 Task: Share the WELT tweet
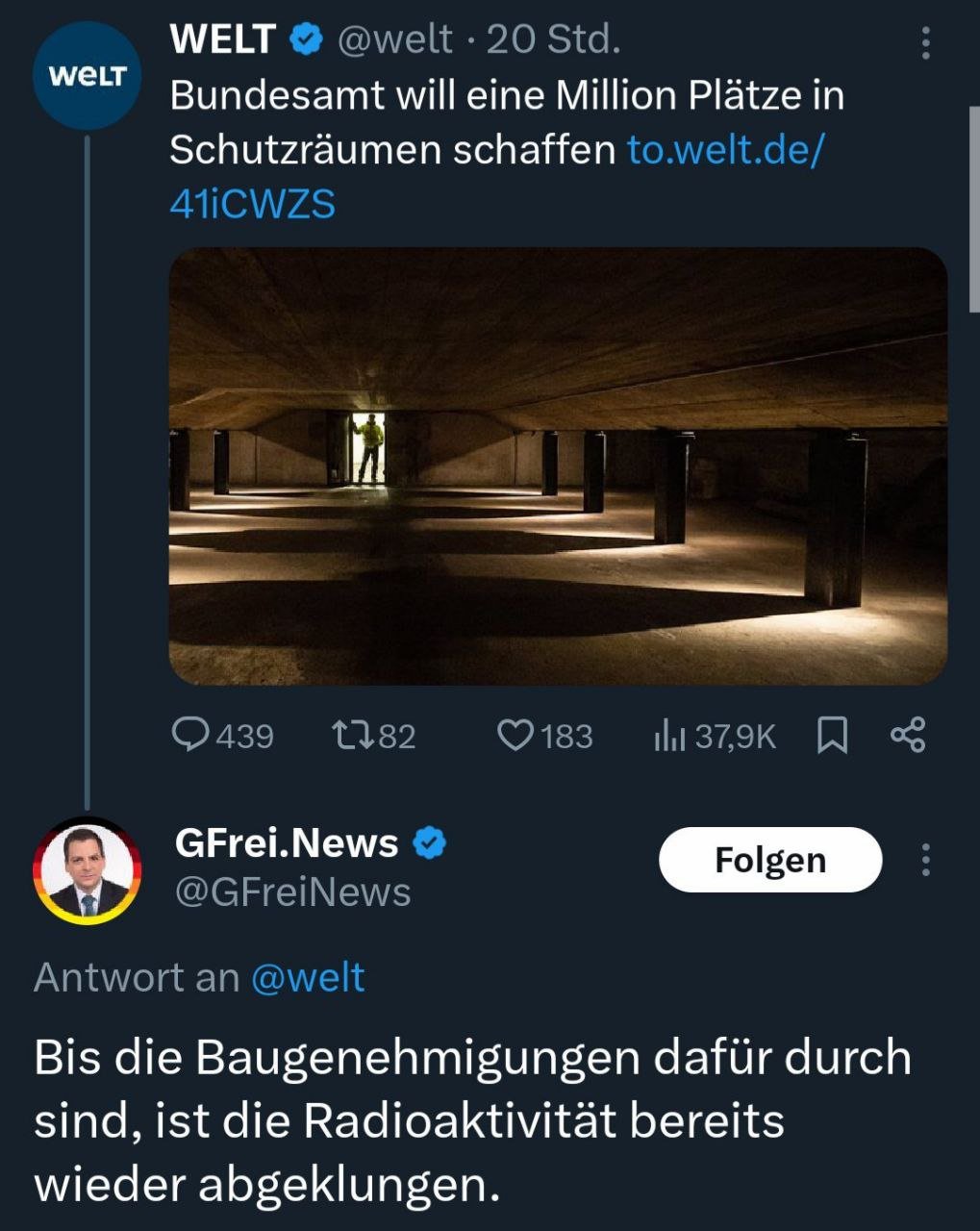(908, 735)
